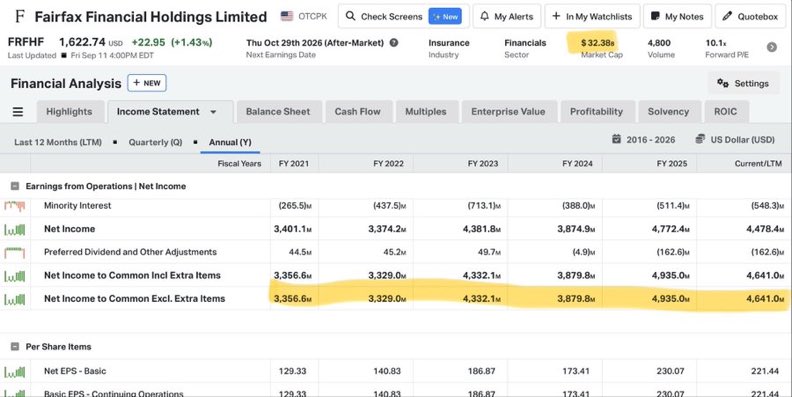This screenshot has width=792, height=397.
Task: Click the $32.38B Market Cap value
Action: click(x=597, y=43)
